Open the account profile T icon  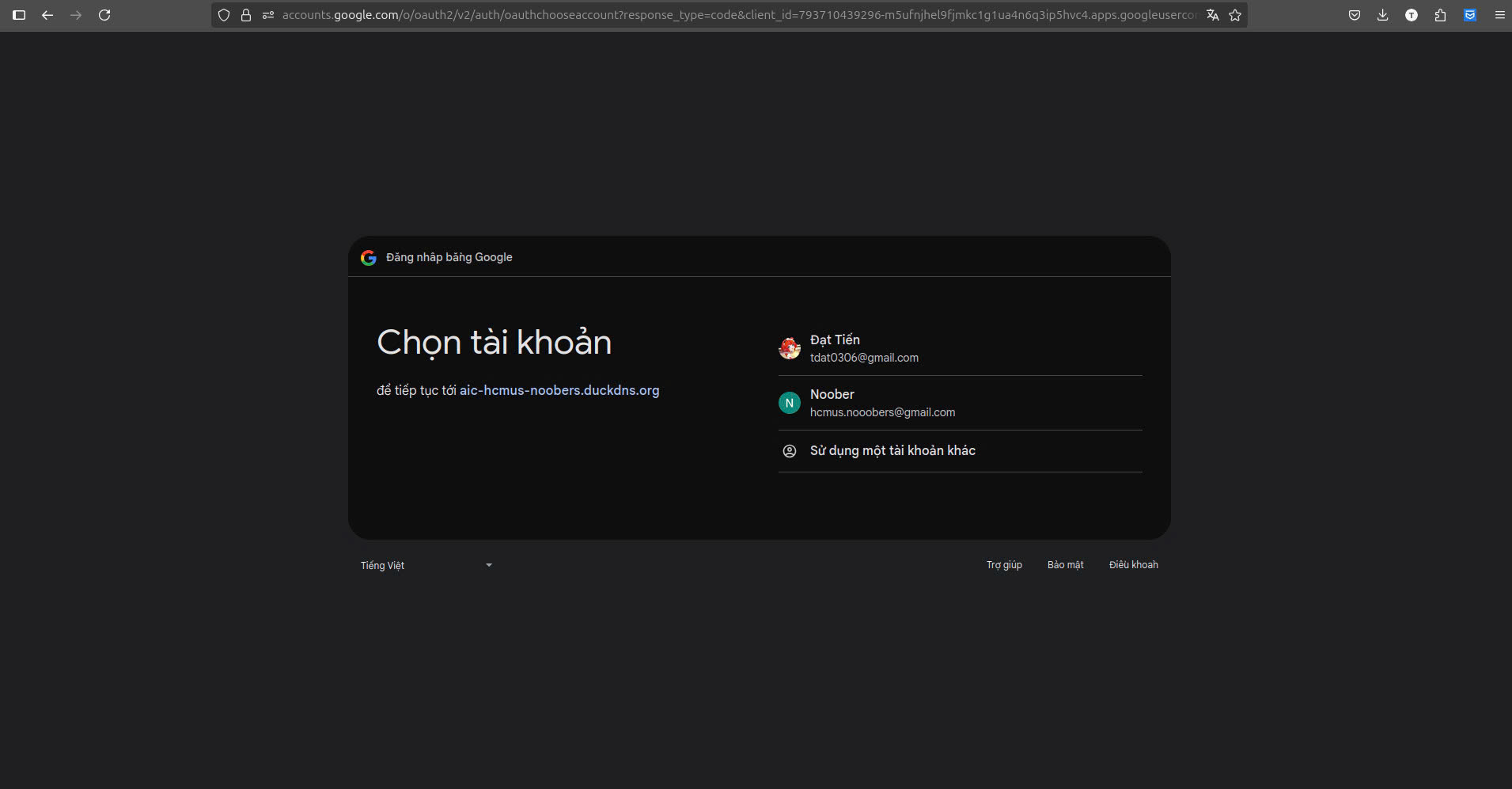pos(1412,15)
